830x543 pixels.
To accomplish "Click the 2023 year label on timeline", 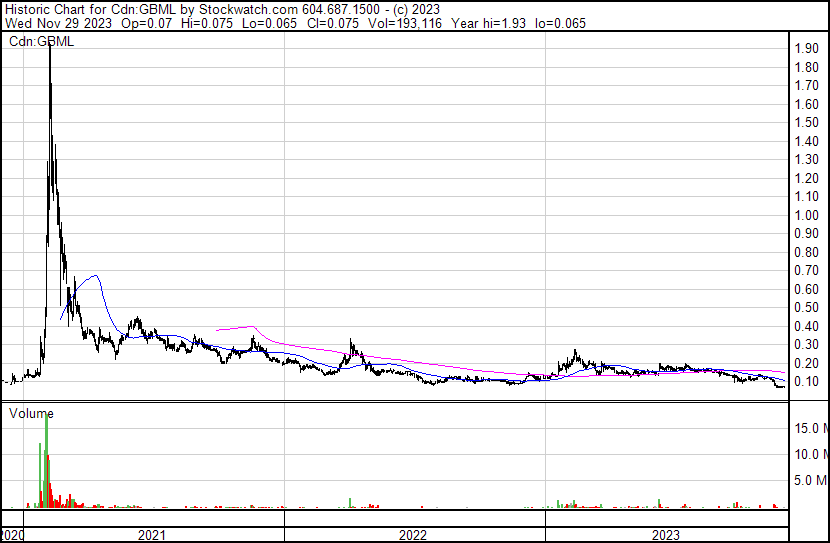I will tap(665, 535).
